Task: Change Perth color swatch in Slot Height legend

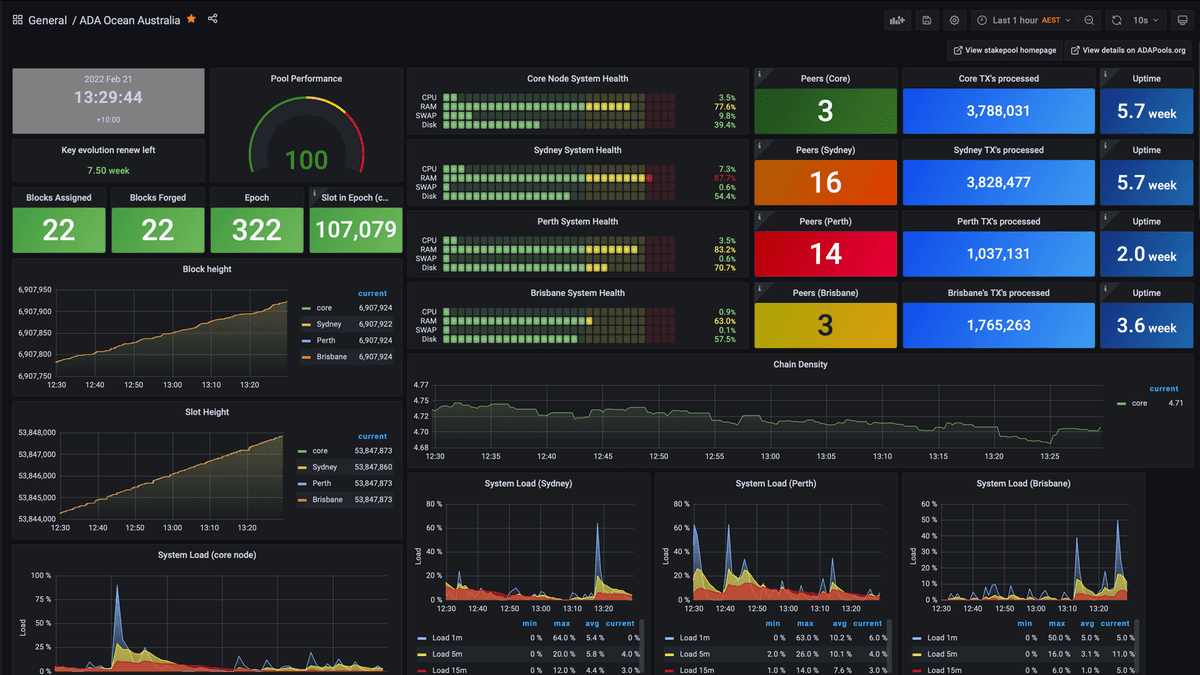Action: click(x=303, y=483)
